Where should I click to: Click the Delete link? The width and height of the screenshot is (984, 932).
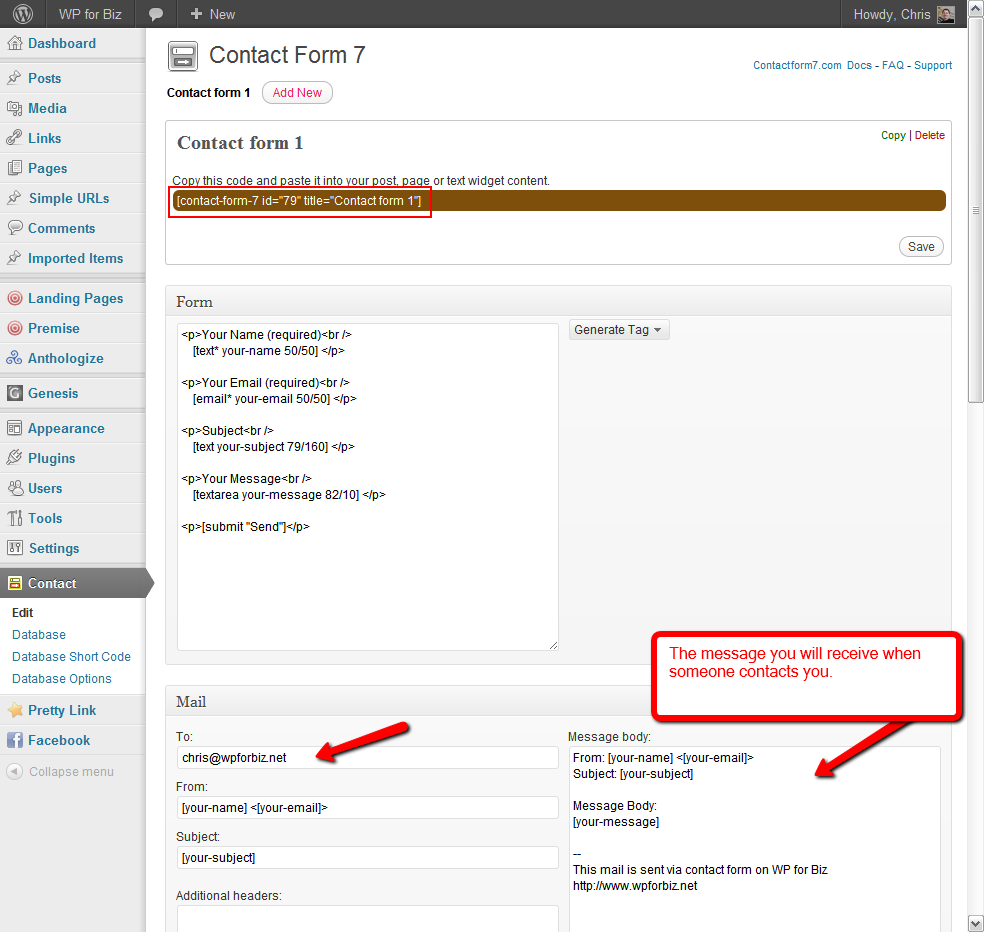(x=929, y=136)
